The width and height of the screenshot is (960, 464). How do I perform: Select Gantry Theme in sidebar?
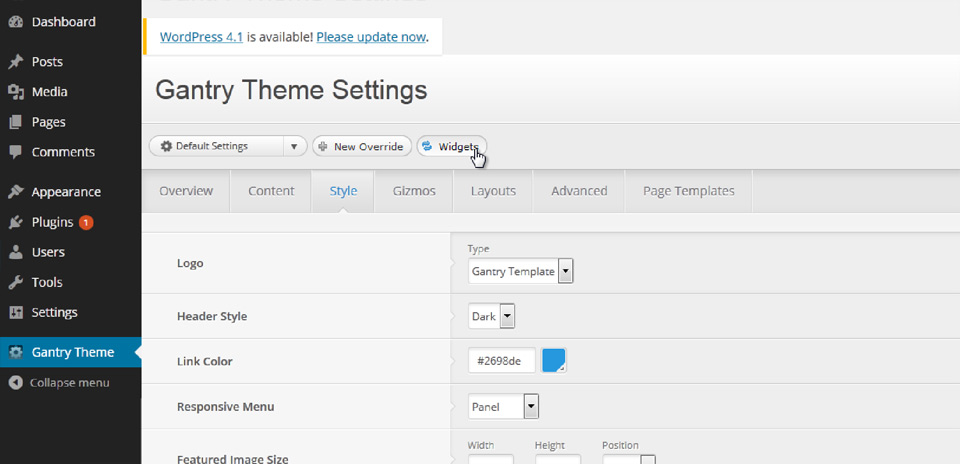(70, 352)
